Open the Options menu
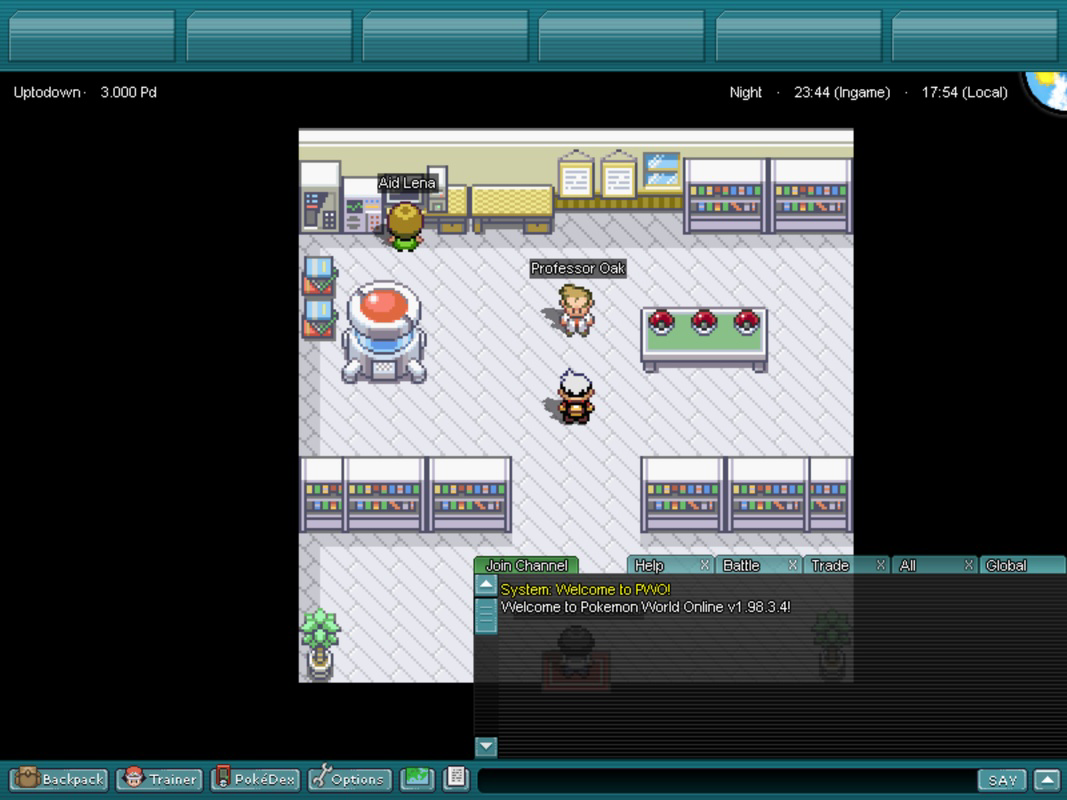 tap(348, 779)
